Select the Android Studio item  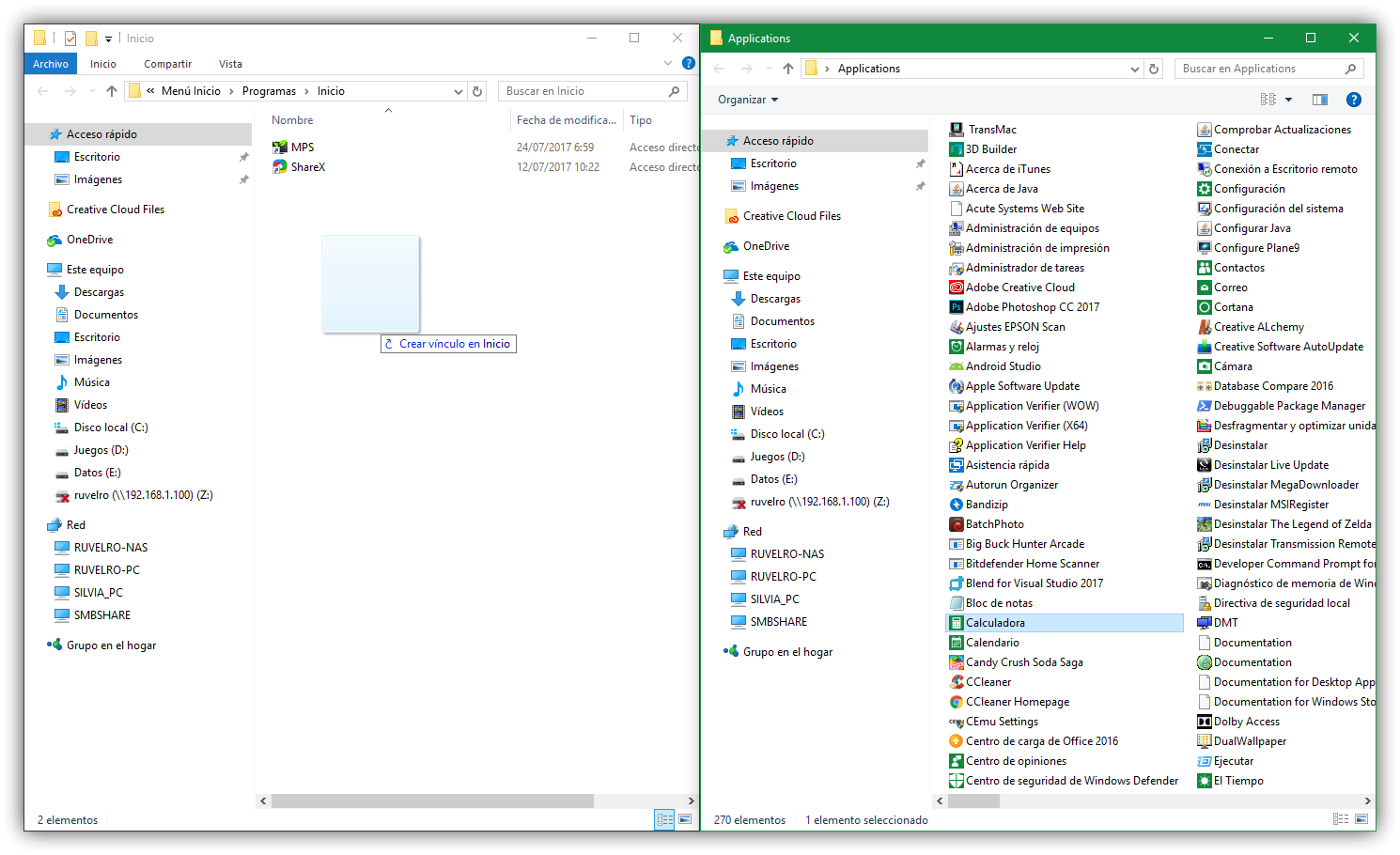995,366
